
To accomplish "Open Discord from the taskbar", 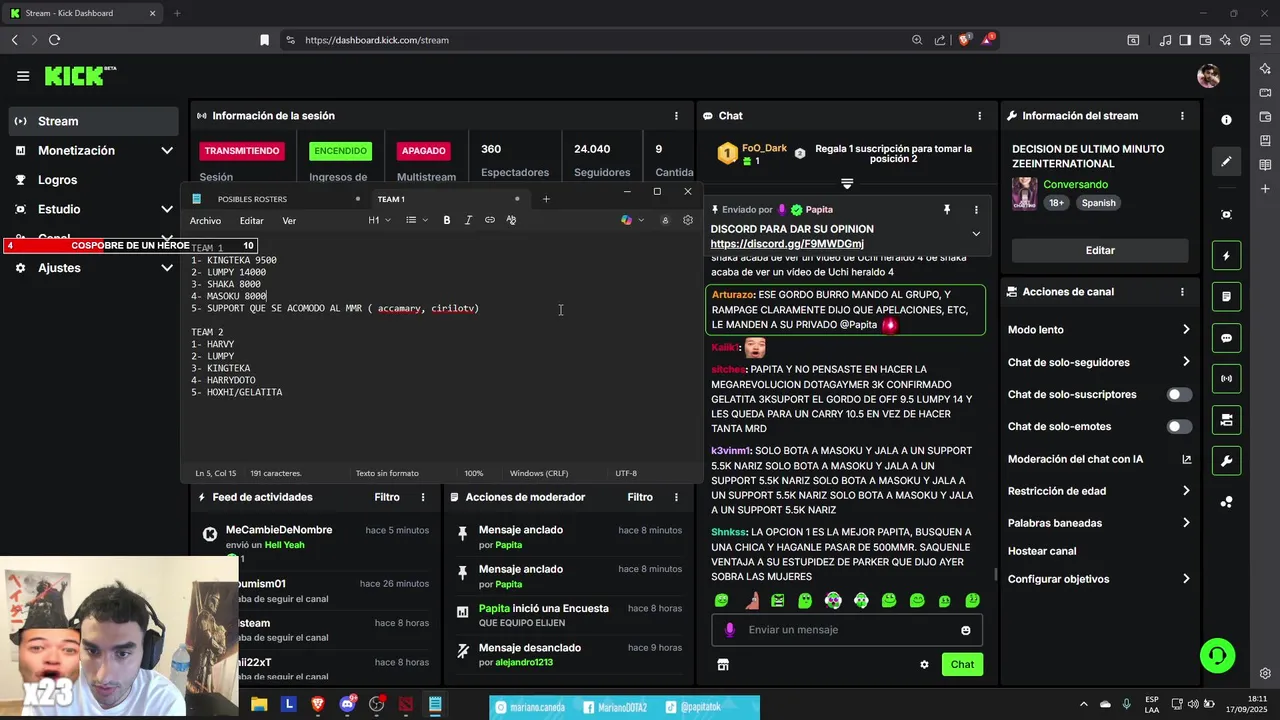I will coord(347,704).
